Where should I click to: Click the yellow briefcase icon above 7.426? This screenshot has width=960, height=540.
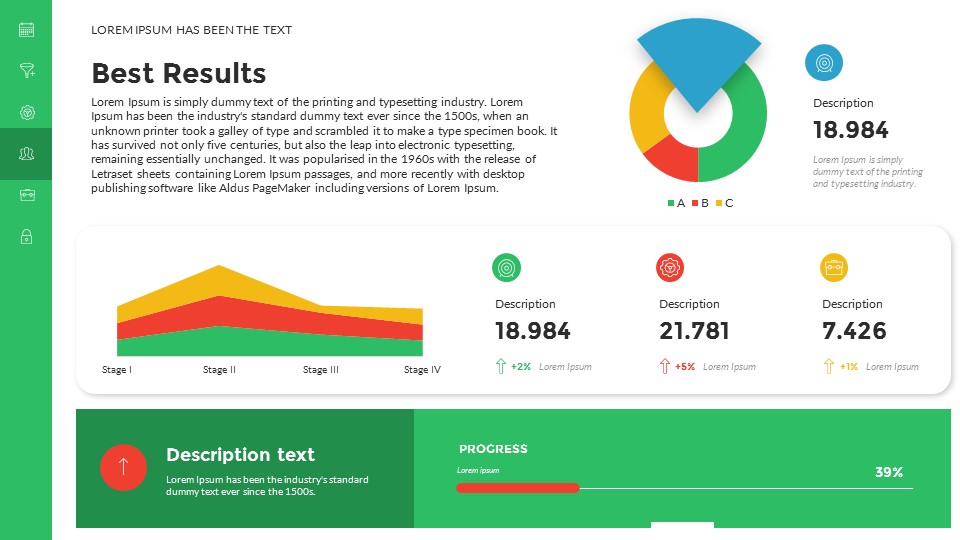click(834, 267)
